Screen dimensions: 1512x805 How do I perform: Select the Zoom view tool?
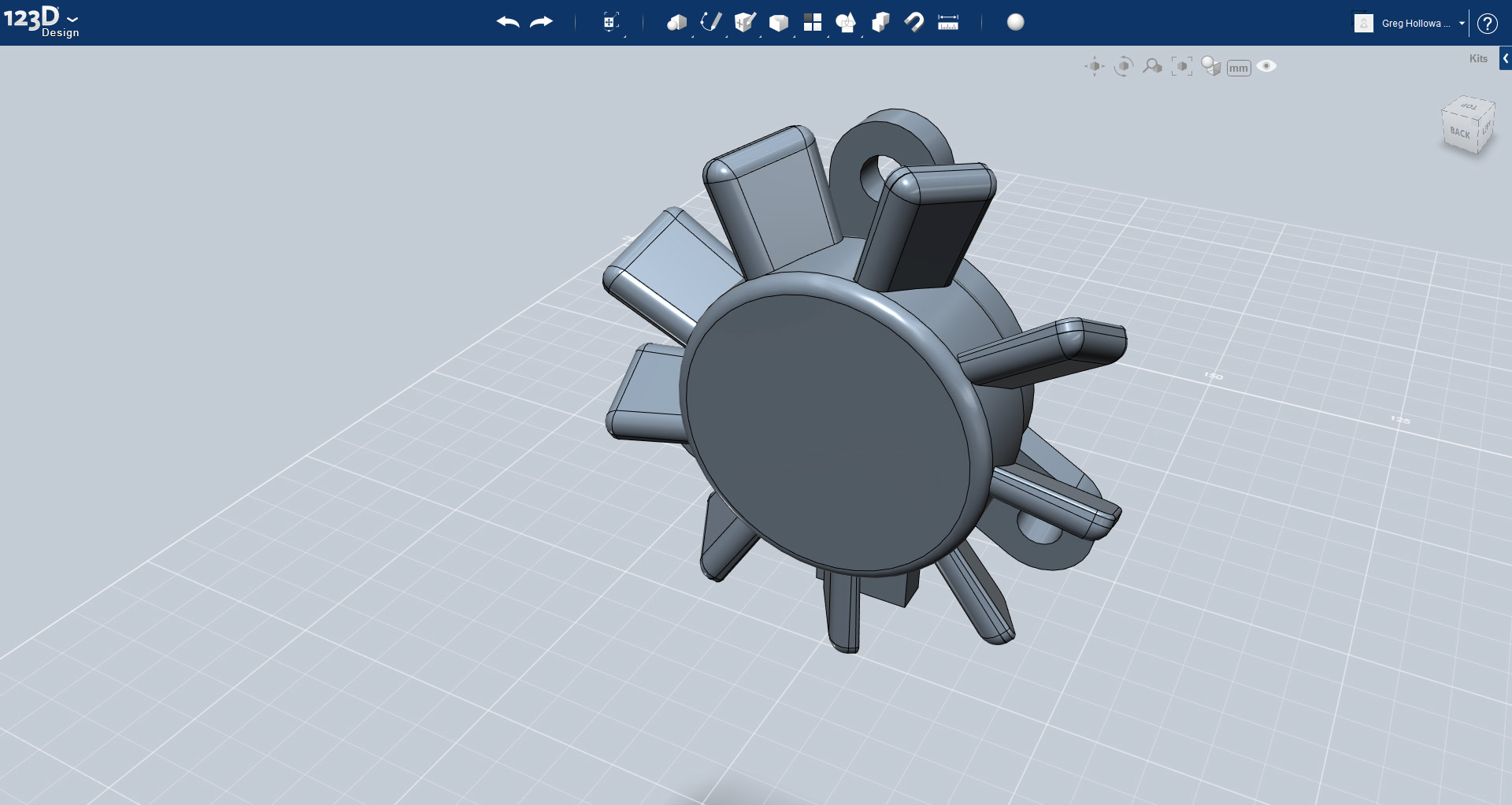click(1153, 66)
